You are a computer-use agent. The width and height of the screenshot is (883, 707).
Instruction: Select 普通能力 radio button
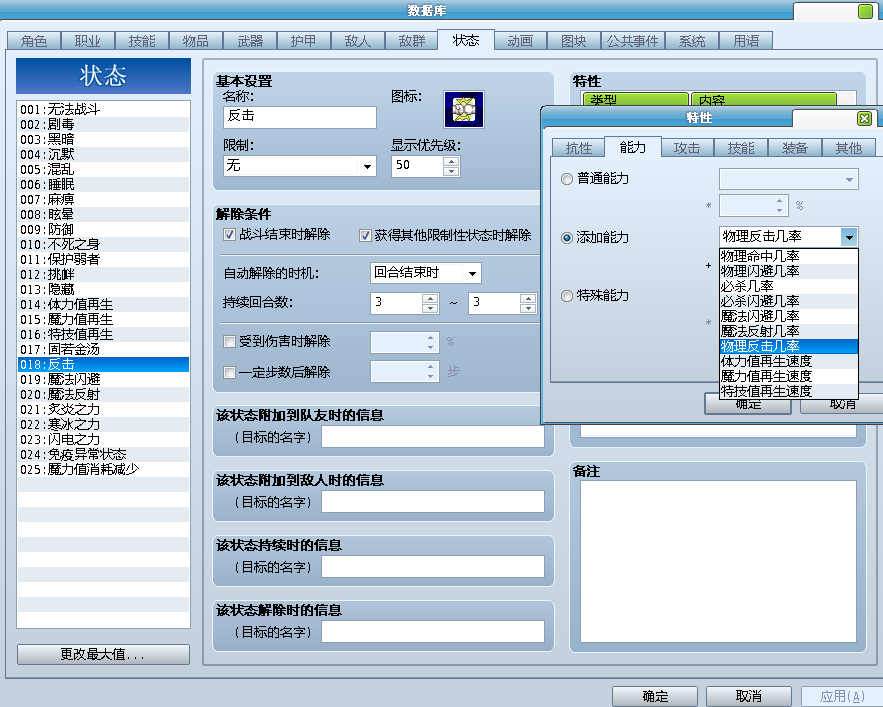coord(567,179)
